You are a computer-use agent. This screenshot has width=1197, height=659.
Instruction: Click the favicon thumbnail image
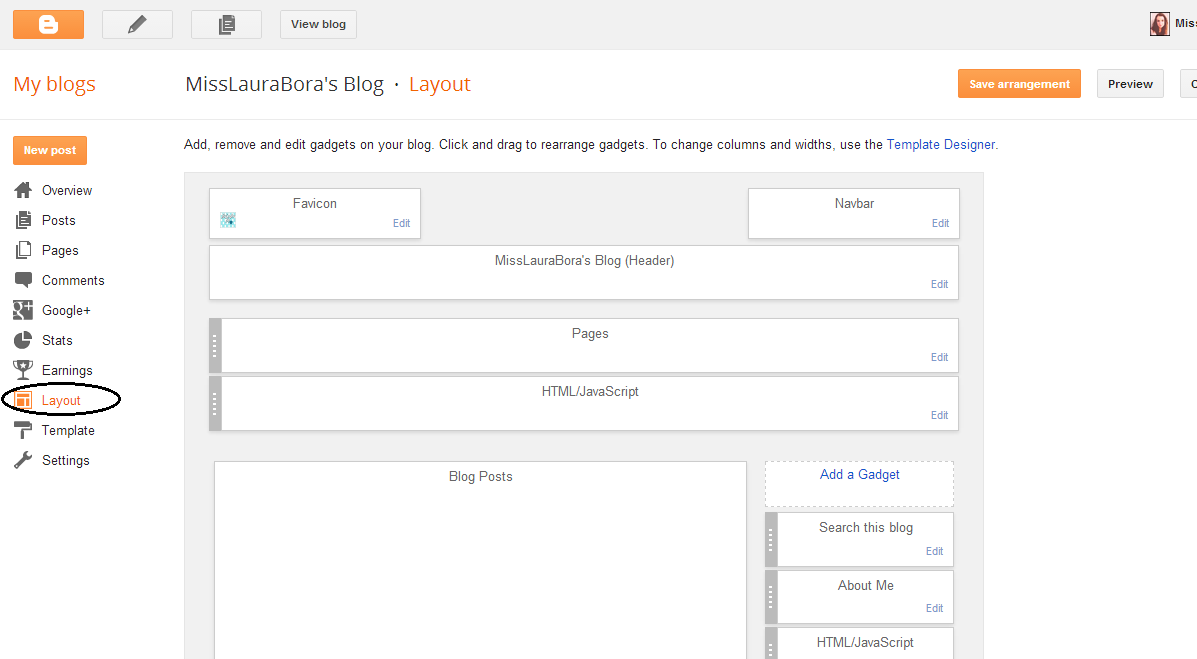227,220
